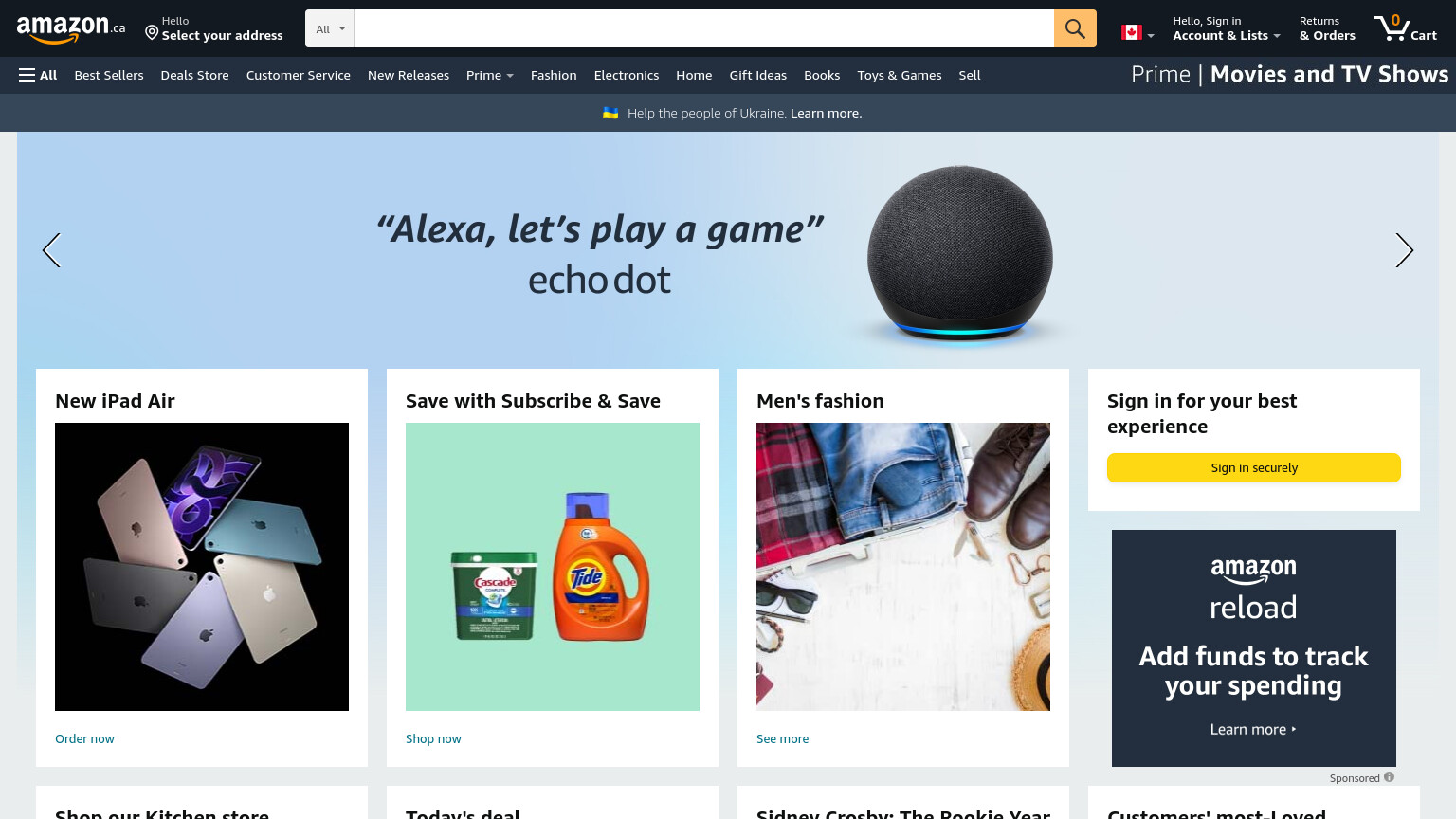Click Order now under New iPad Air
Viewport: 1456px width, 819px height.
(84, 738)
